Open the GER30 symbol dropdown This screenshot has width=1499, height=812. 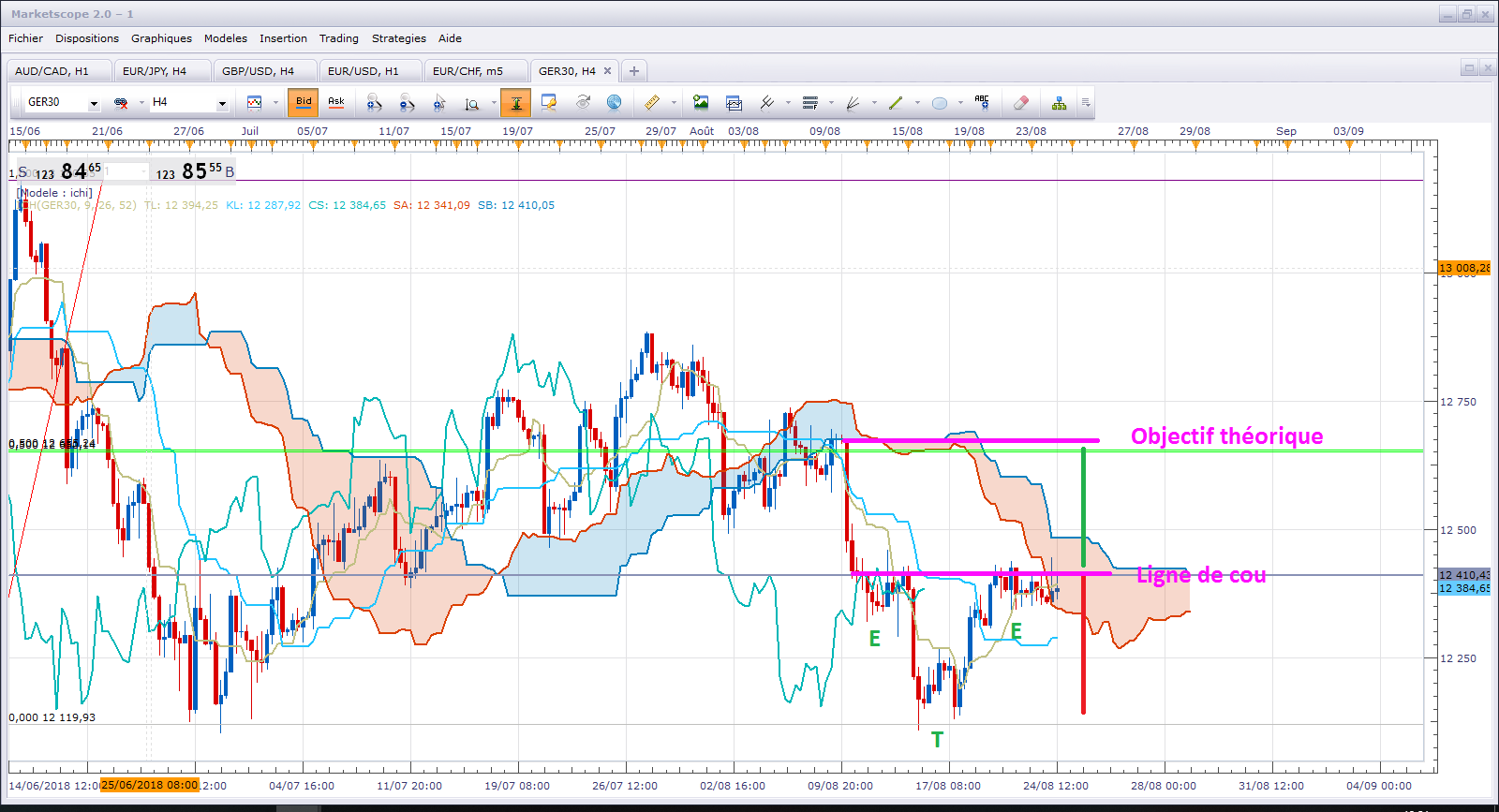[94, 103]
